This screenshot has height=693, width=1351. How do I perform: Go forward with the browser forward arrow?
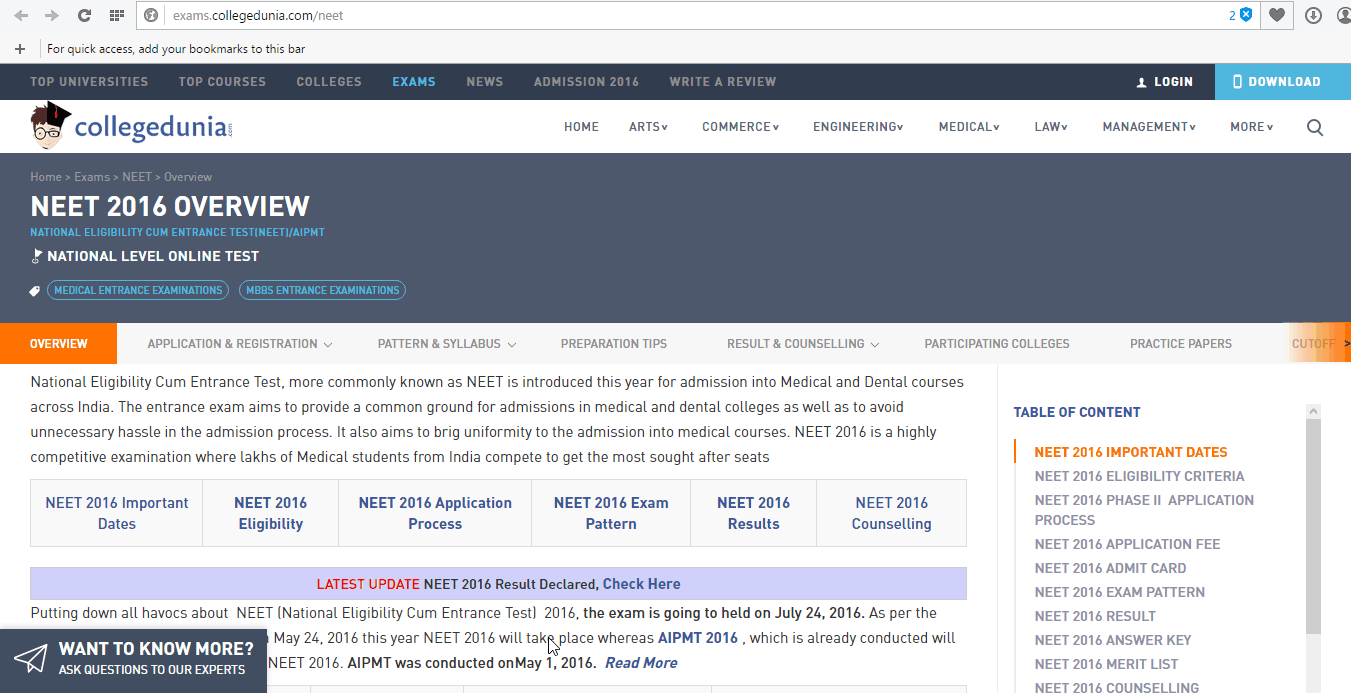click(52, 15)
